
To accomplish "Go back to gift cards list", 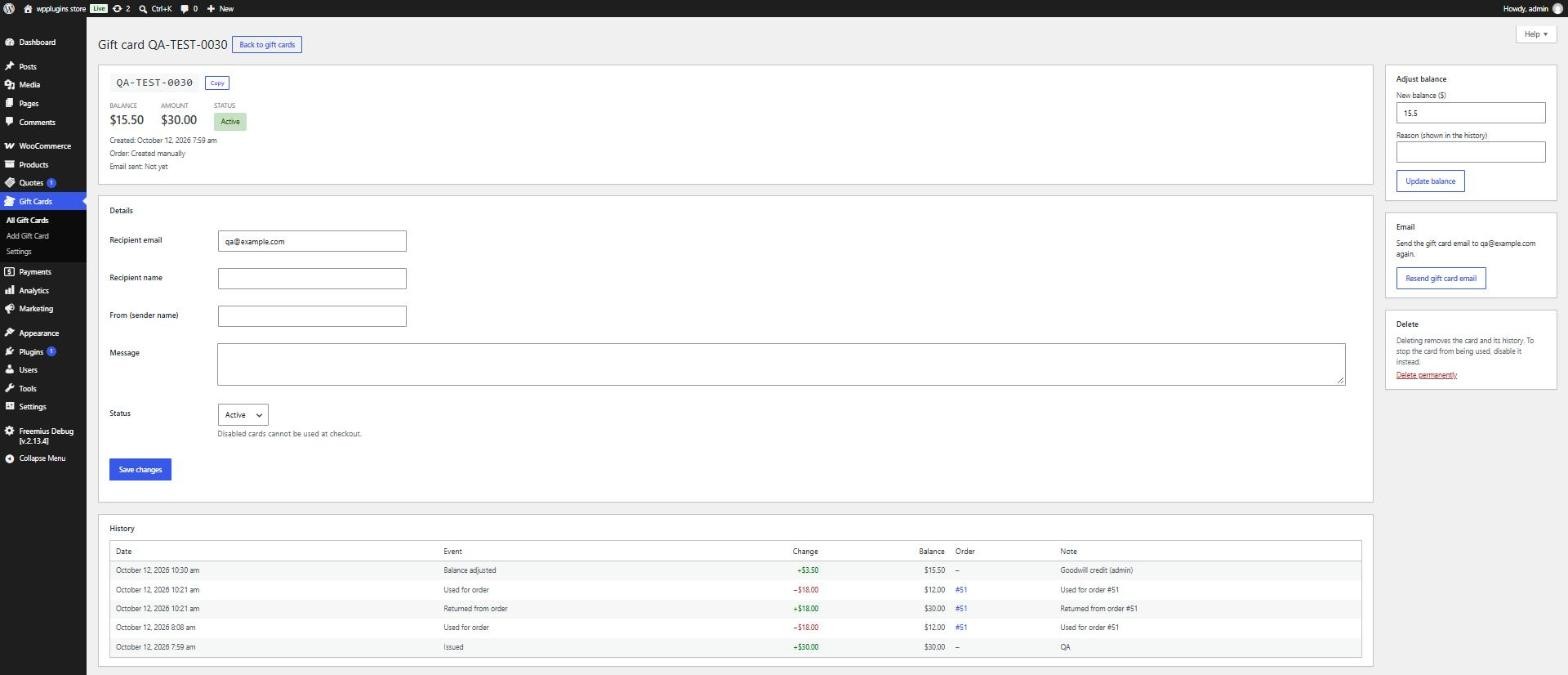I will [267, 45].
